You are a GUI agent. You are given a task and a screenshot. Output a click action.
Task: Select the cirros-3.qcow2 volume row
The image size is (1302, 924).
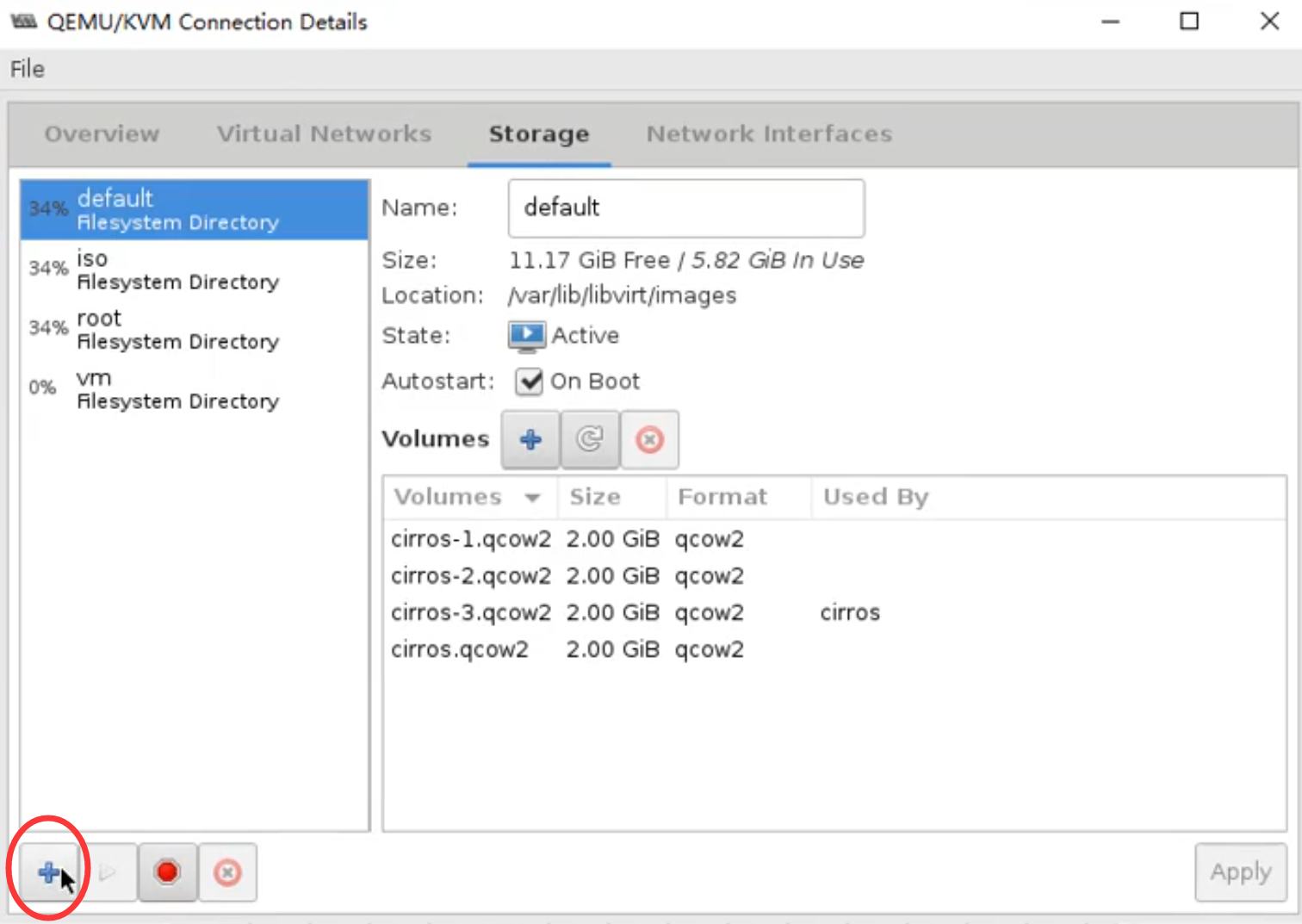point(471,612)
